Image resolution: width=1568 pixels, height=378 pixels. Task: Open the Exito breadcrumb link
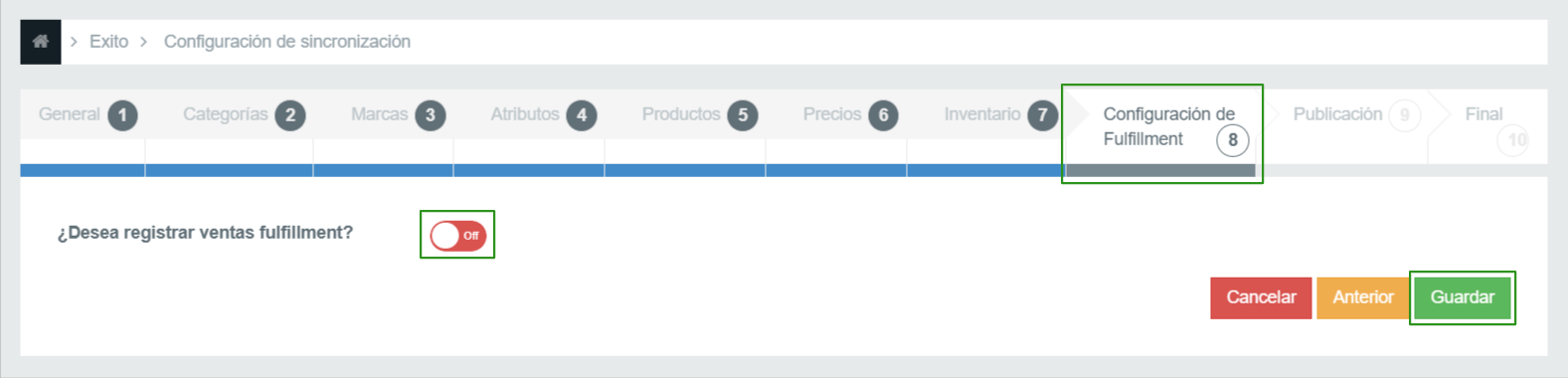[x=108, y=42]
